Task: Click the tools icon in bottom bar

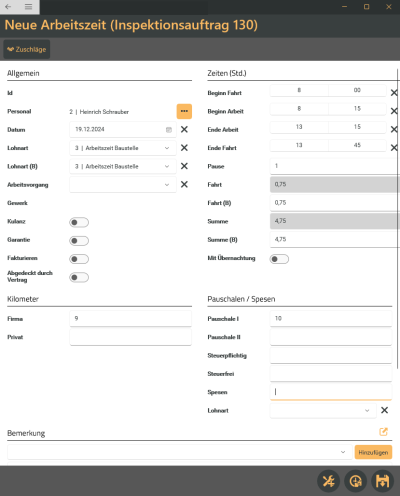Action: click(329, 481)
